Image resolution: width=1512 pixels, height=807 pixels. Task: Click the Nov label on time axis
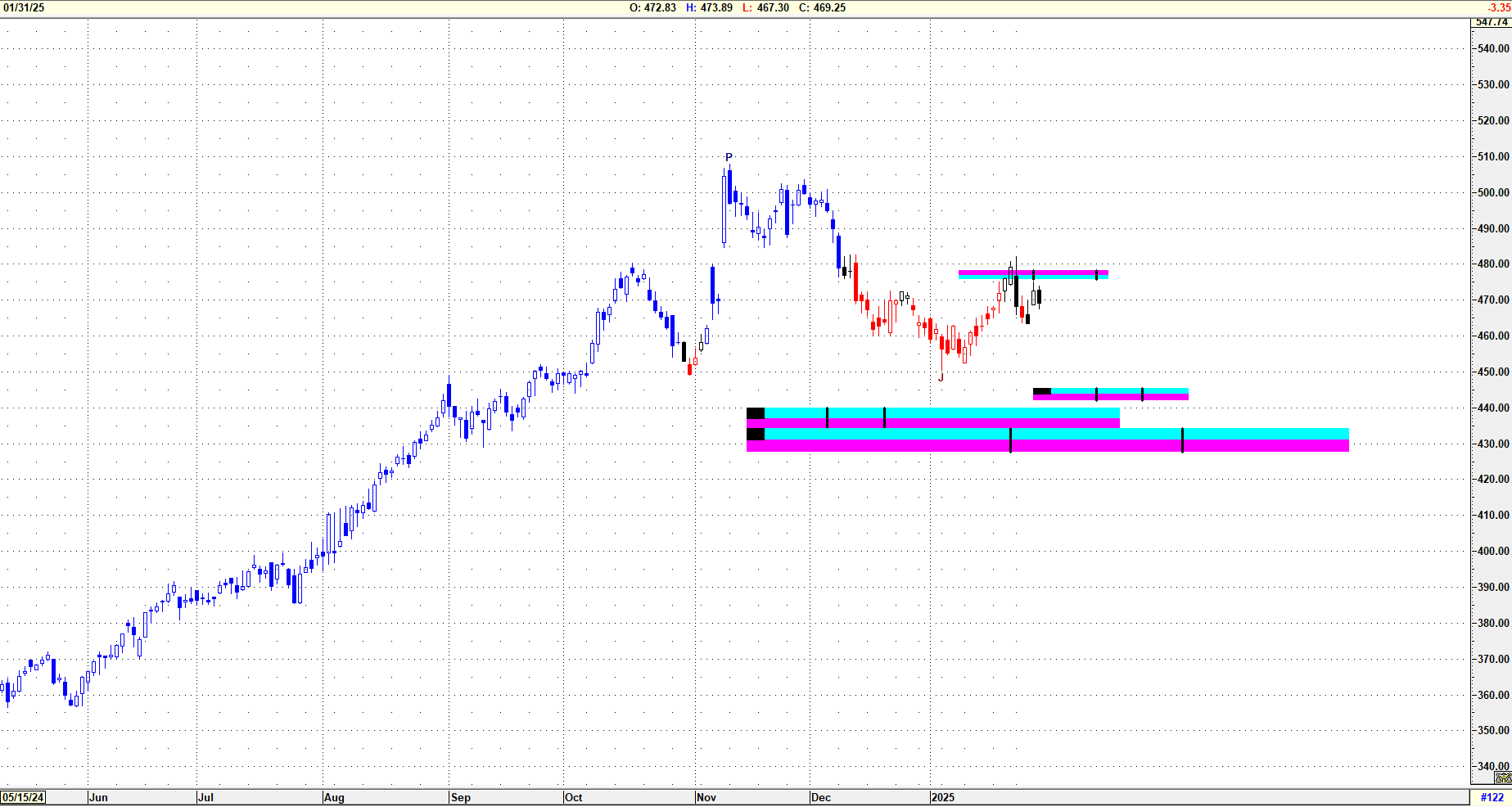coord(706,797)
